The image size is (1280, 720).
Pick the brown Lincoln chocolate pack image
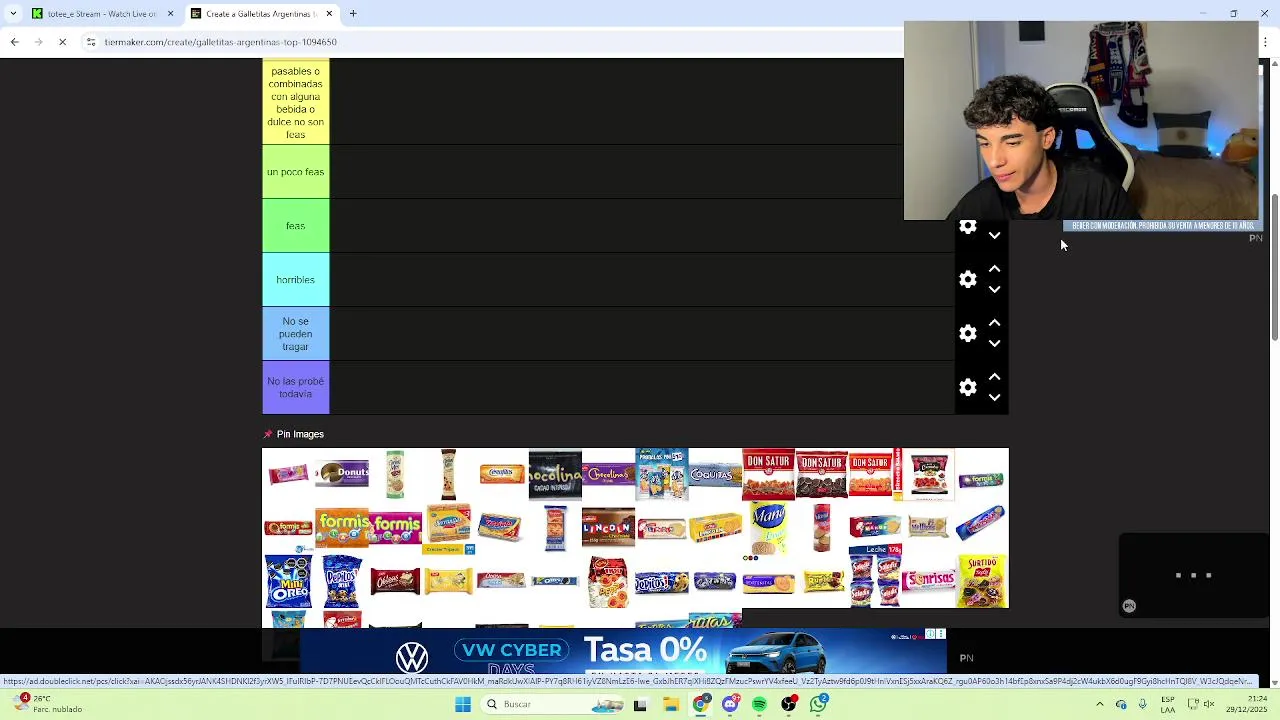click(608, 527)
